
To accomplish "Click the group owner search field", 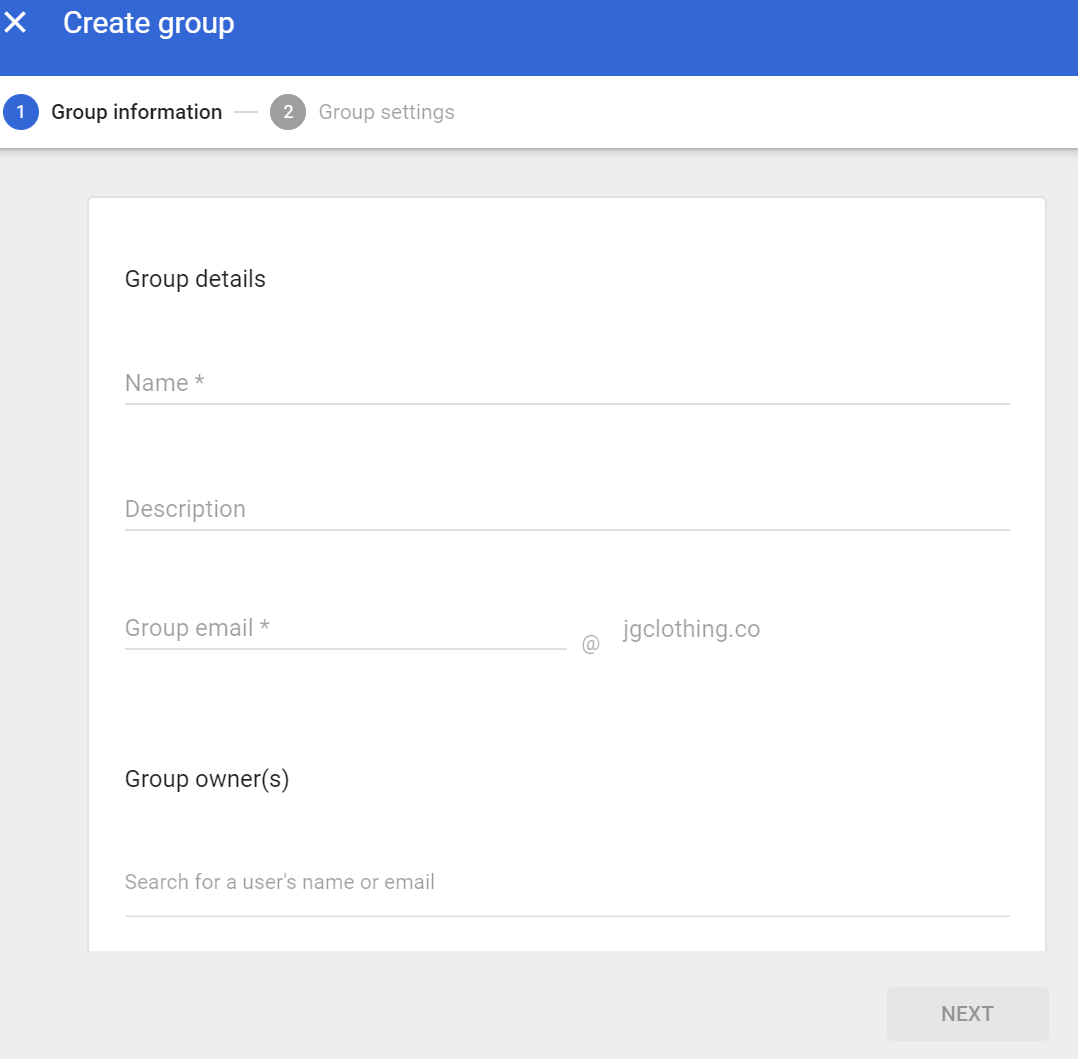I will pyautogui.click(x=566, y=882).
